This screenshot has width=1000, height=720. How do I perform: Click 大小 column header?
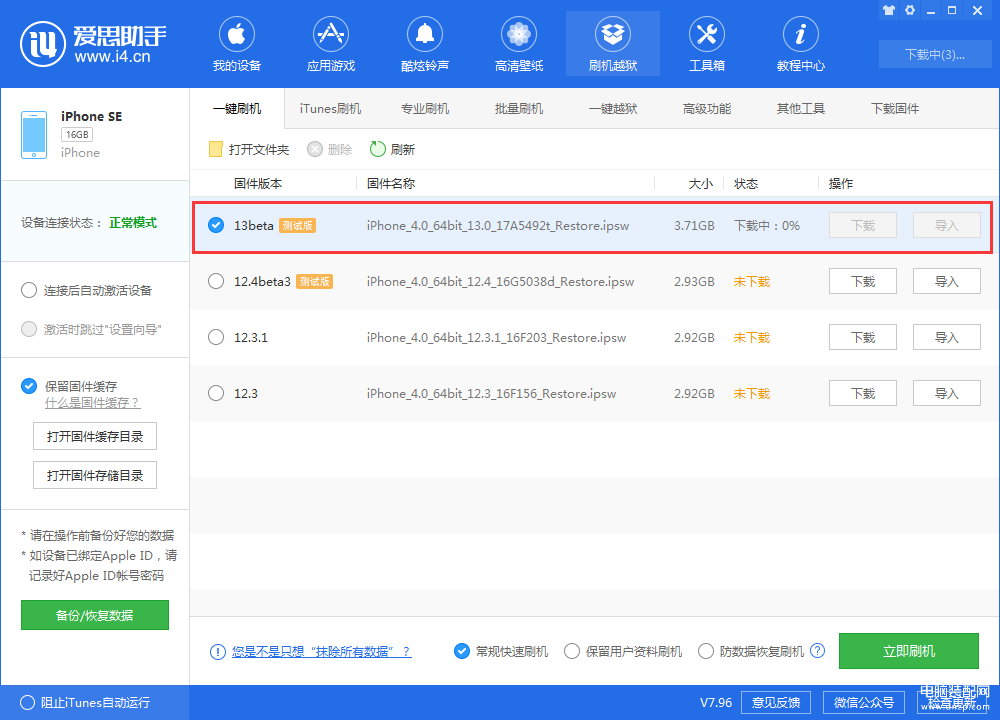point(700,184)
